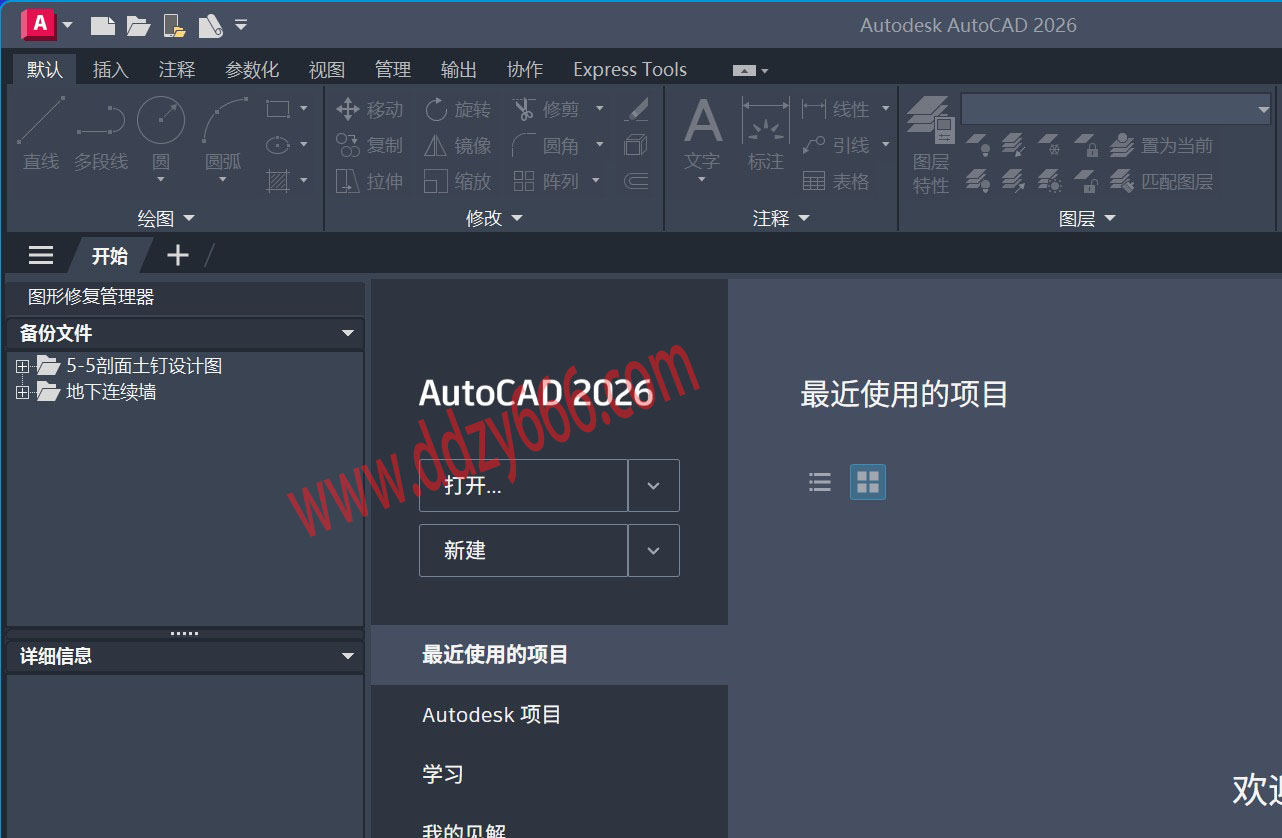1282x838 pixels.
Task: Click the Rotate (旋转) tool
Action: click(457, 109)
